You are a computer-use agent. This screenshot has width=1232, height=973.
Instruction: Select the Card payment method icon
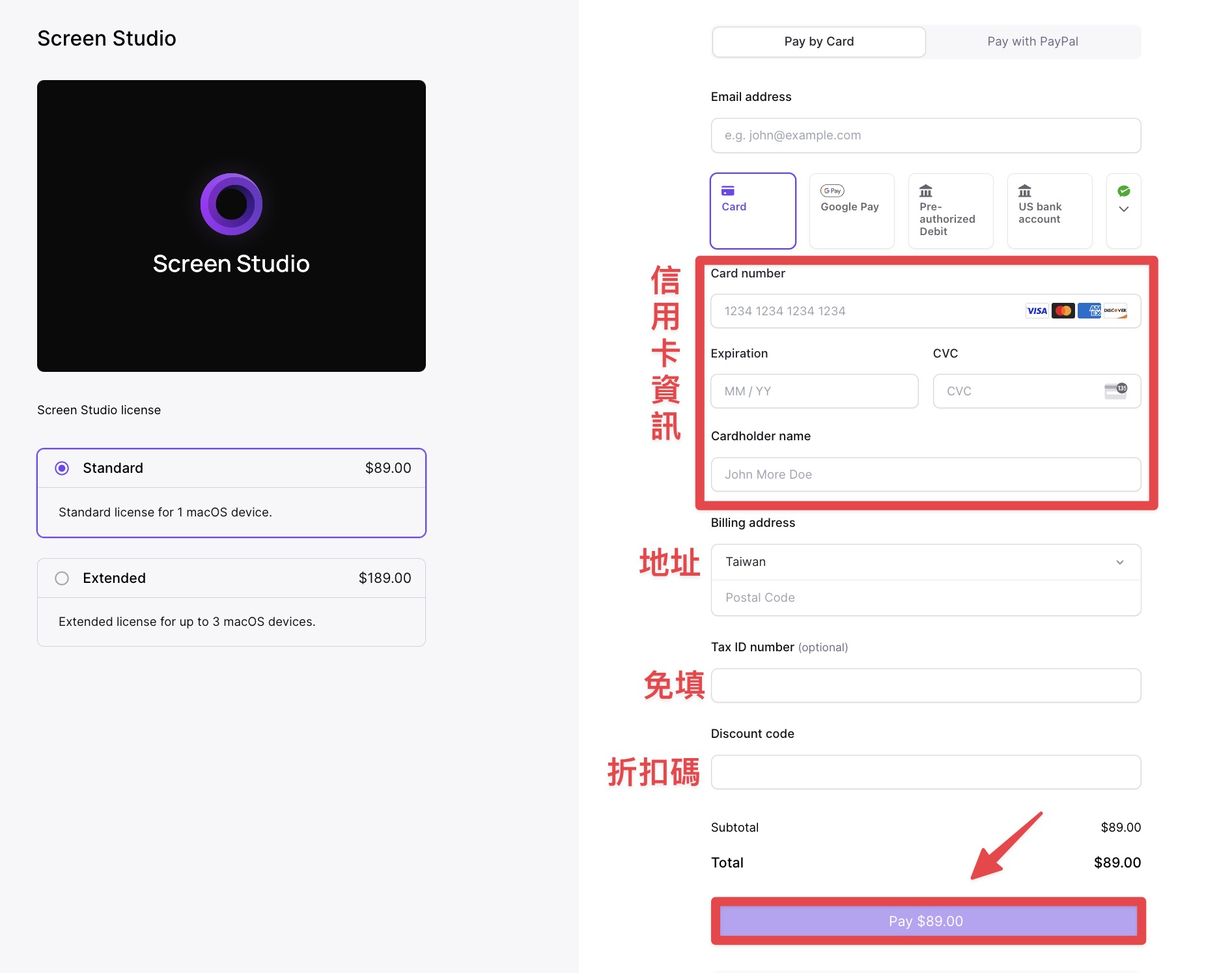(x=727, y=191)
